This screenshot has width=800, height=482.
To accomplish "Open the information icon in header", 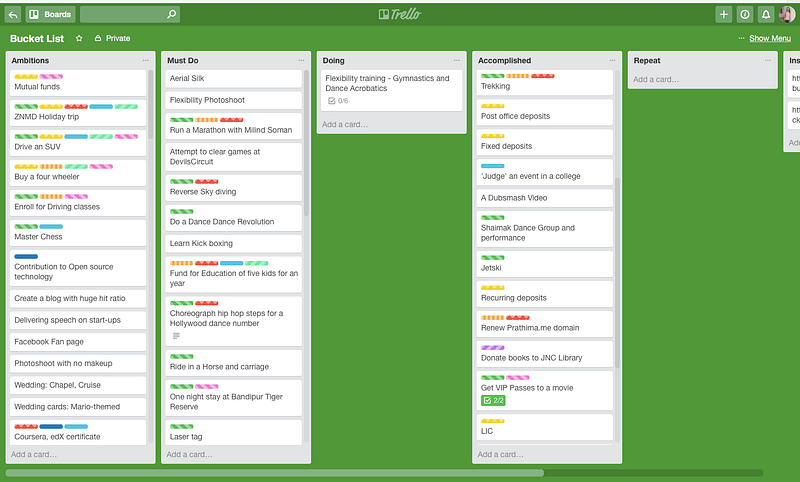I will pyautogui.click(x=744, y=14).
